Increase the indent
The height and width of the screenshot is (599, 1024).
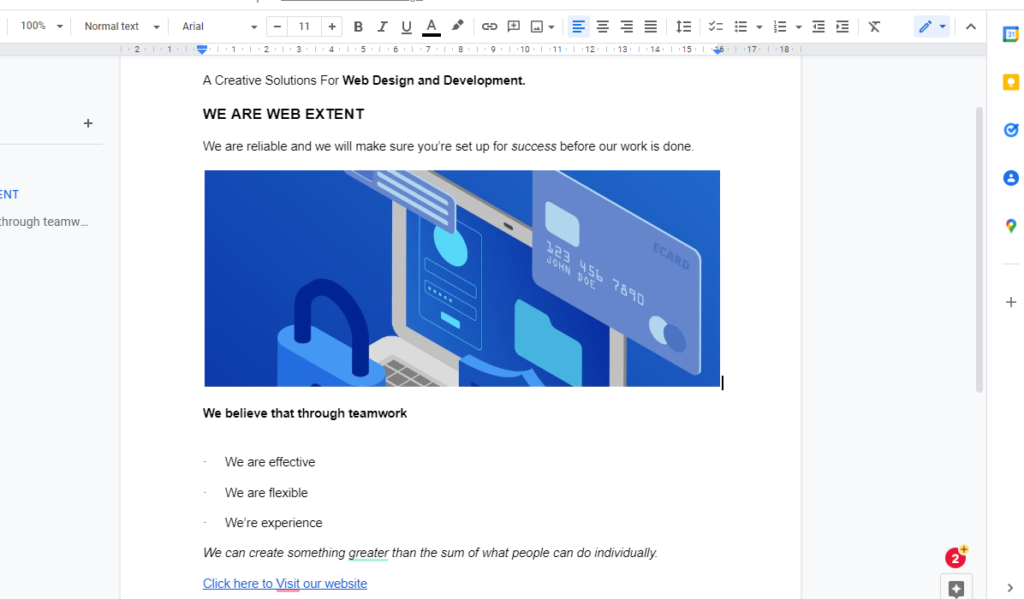pyautogui.click(x=842, y=27)
